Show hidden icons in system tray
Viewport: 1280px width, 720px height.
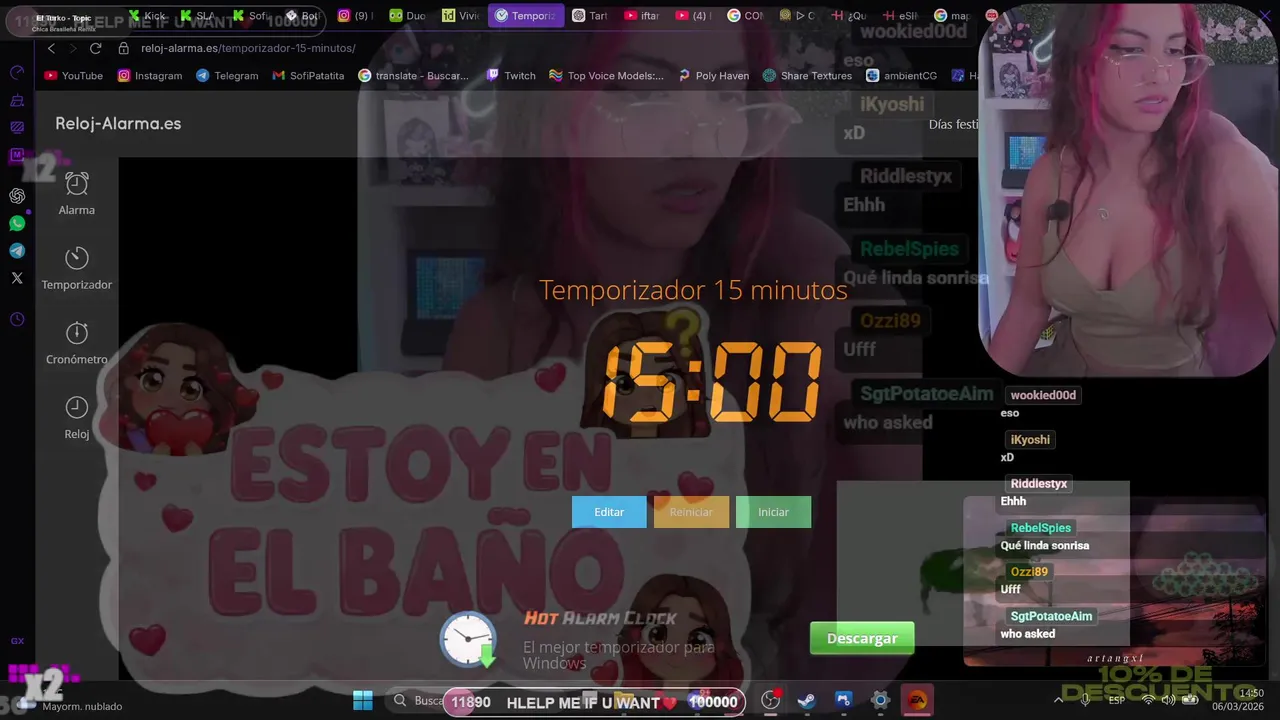[x=1059, y=700]
